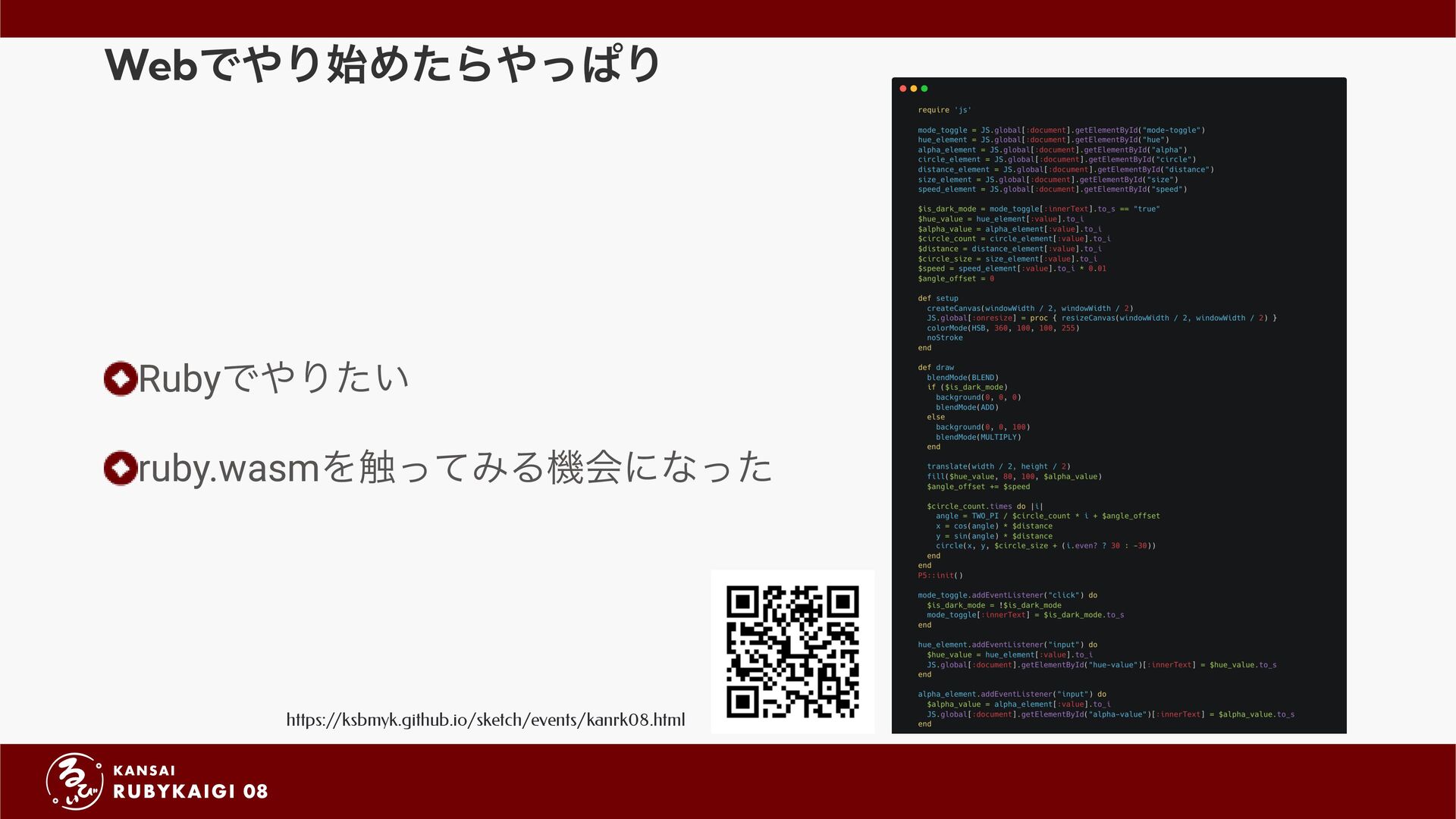This screenshot has height=819, width=1456.
Task: Click the code line require 'js'
Action: [944, 110]
